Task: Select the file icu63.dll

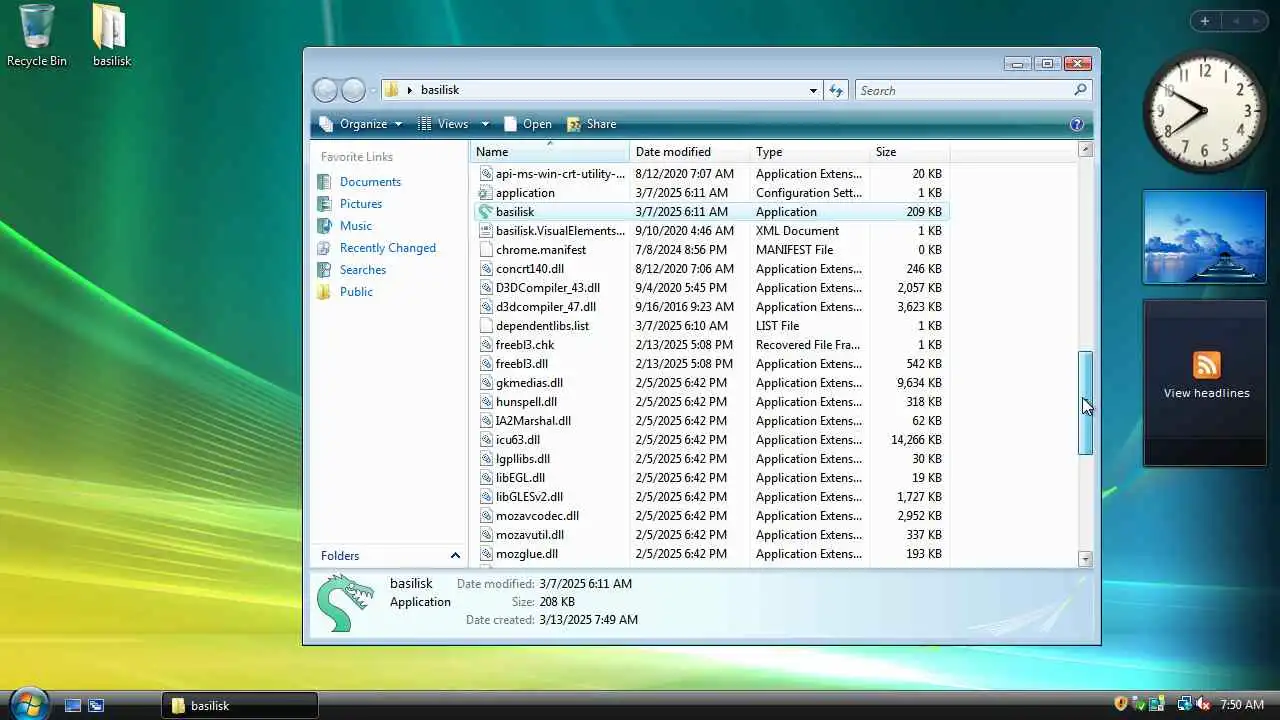Action: click(518, 440)
